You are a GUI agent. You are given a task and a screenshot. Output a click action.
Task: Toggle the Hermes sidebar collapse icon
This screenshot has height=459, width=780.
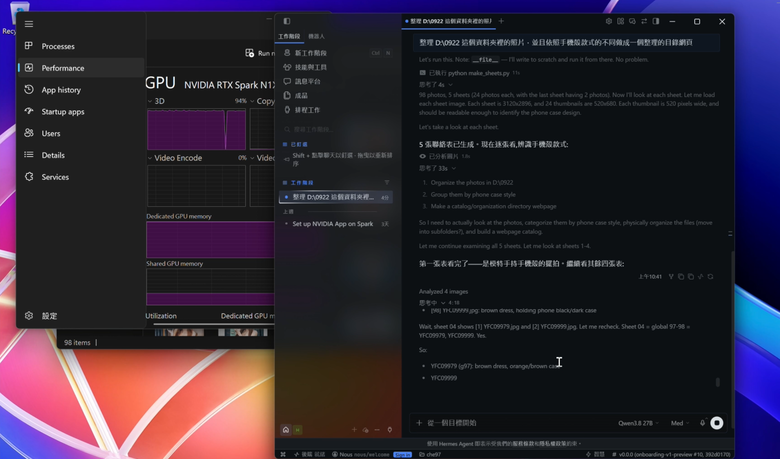click(x=287, y=21)
